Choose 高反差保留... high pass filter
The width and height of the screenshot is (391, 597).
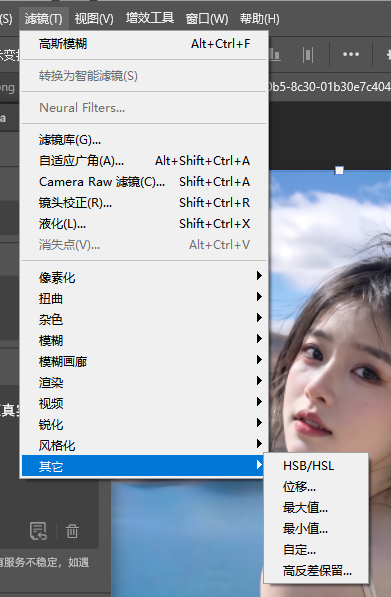coord(316,571)
